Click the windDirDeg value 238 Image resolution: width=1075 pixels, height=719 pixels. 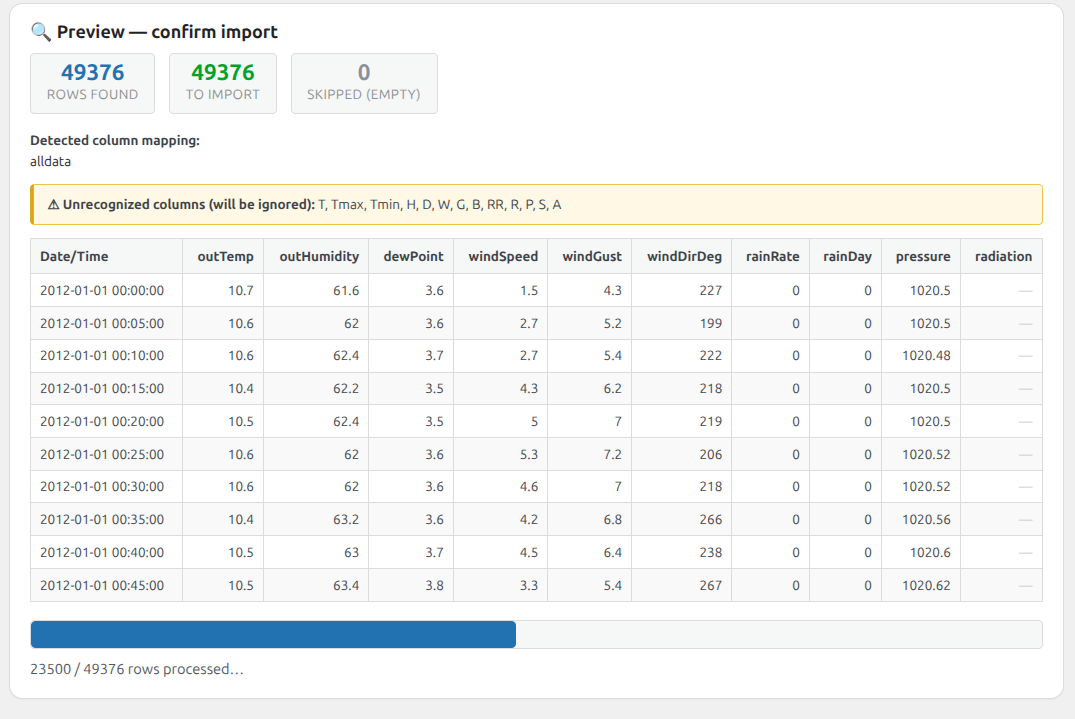(x=710, y=552)
